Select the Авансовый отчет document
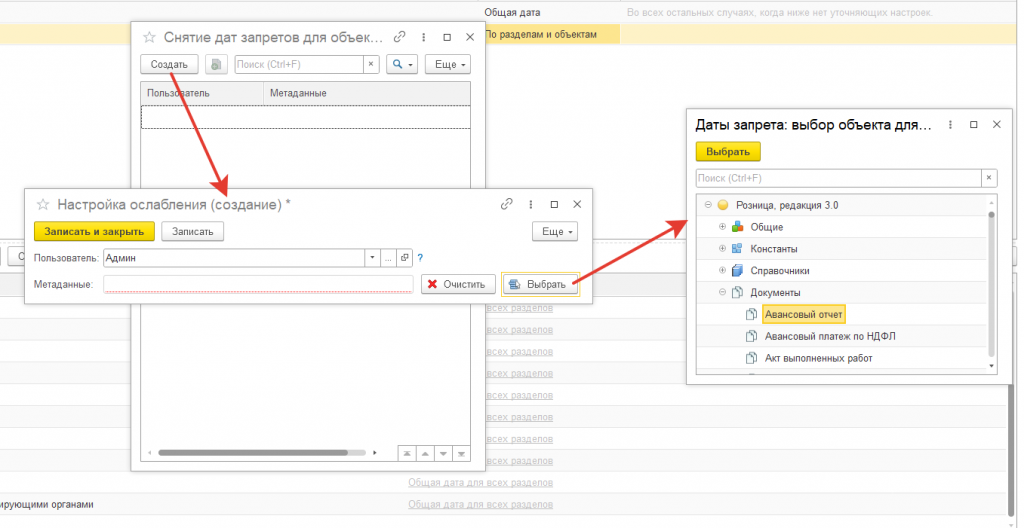This screenshot has width=1024, height=528. pos(803,314)
